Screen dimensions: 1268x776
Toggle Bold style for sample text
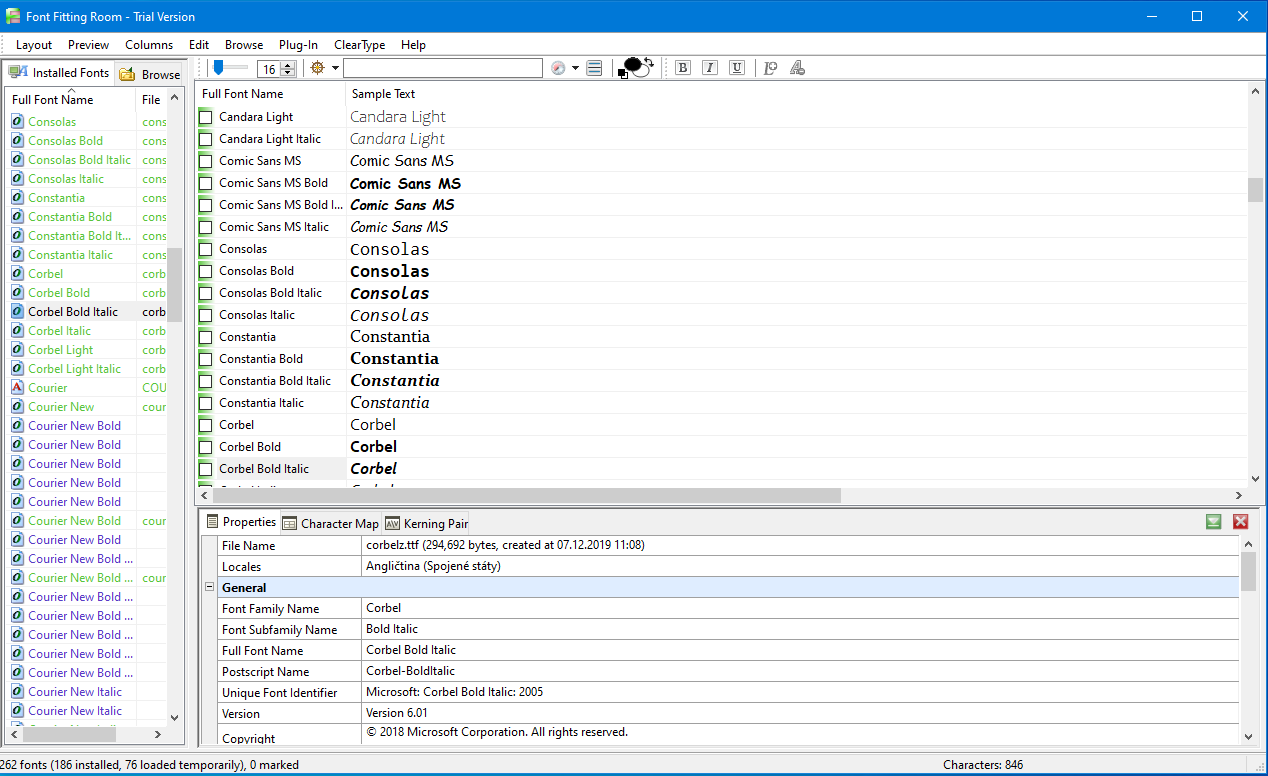pyautogui.click(x=683, y=68)
